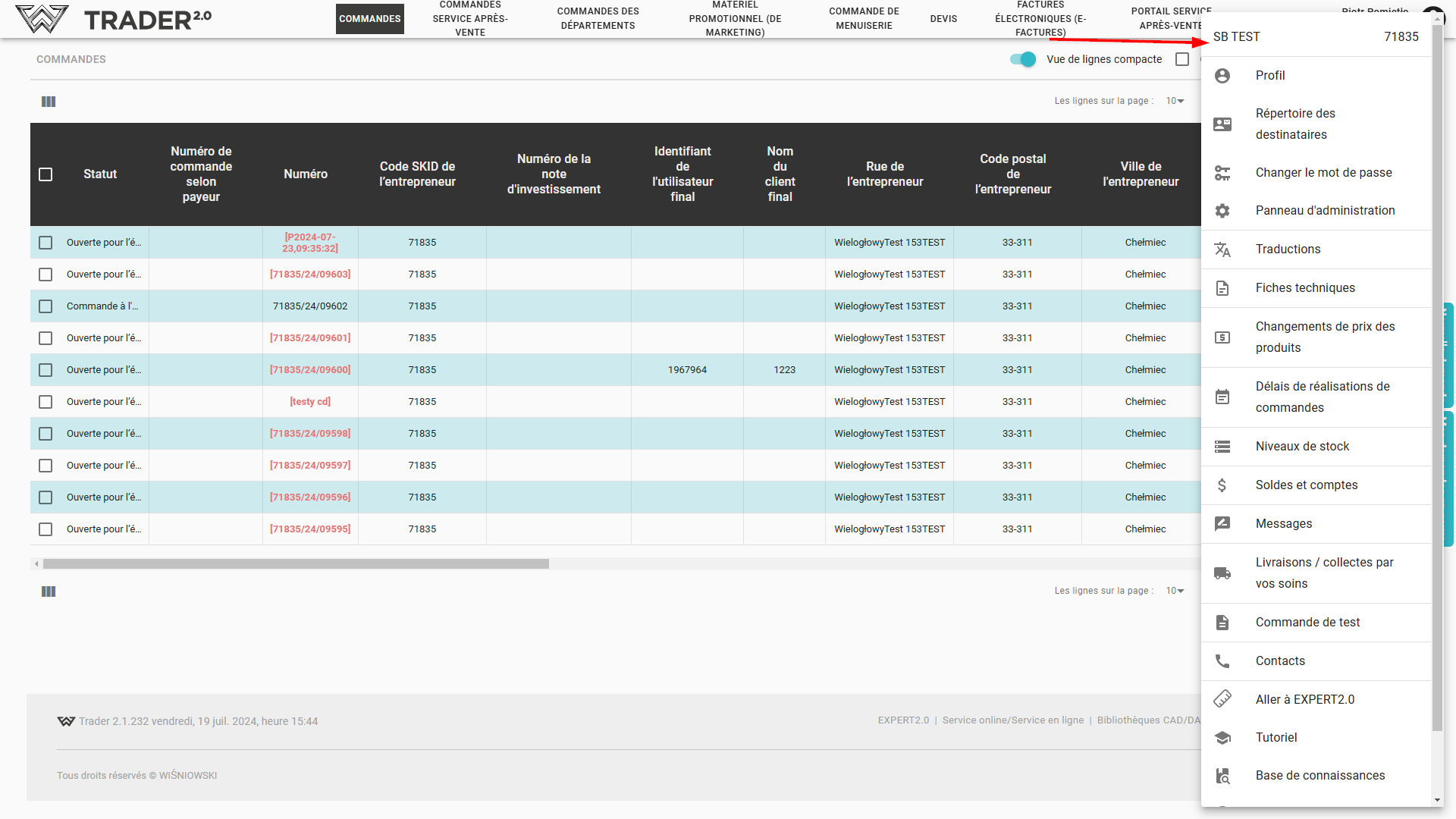
Task: Click the Changer le mot de passe key icon
Action: click(1222, 173)
